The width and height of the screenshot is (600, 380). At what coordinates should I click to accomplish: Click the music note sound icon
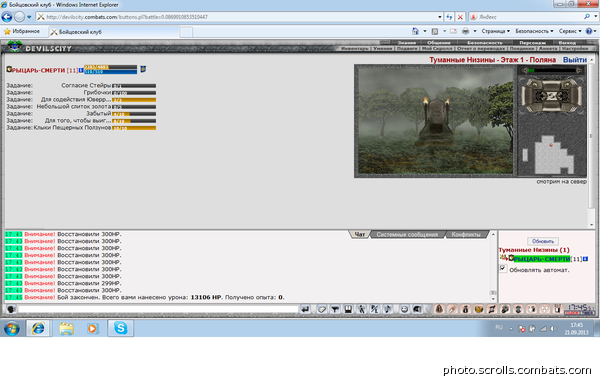[x=387, y=309]
